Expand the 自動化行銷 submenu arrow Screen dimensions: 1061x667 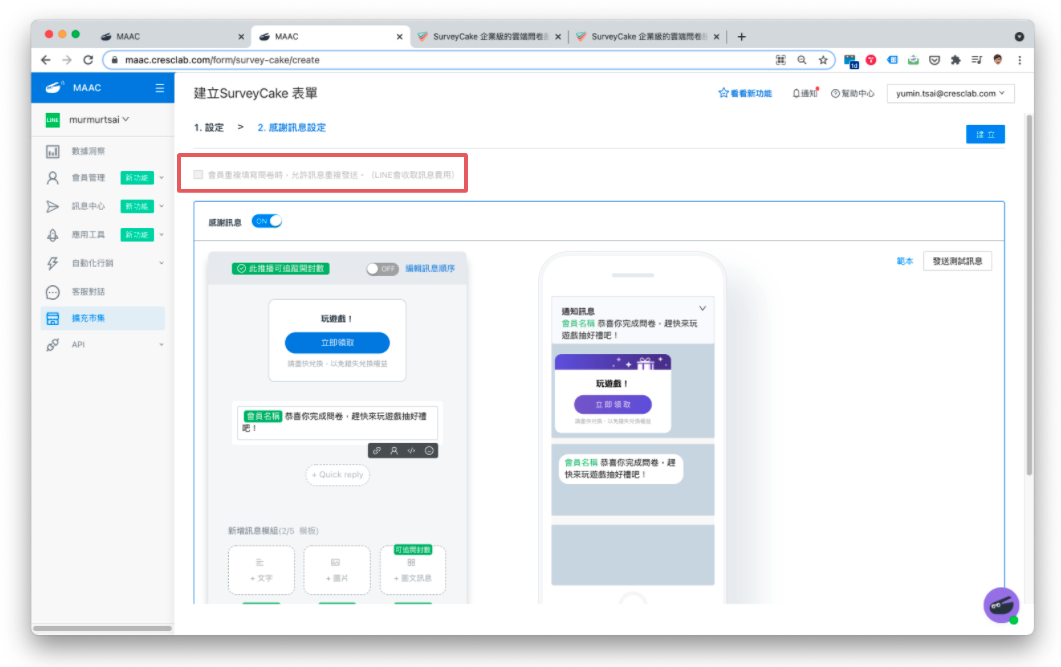pos(162,263)
